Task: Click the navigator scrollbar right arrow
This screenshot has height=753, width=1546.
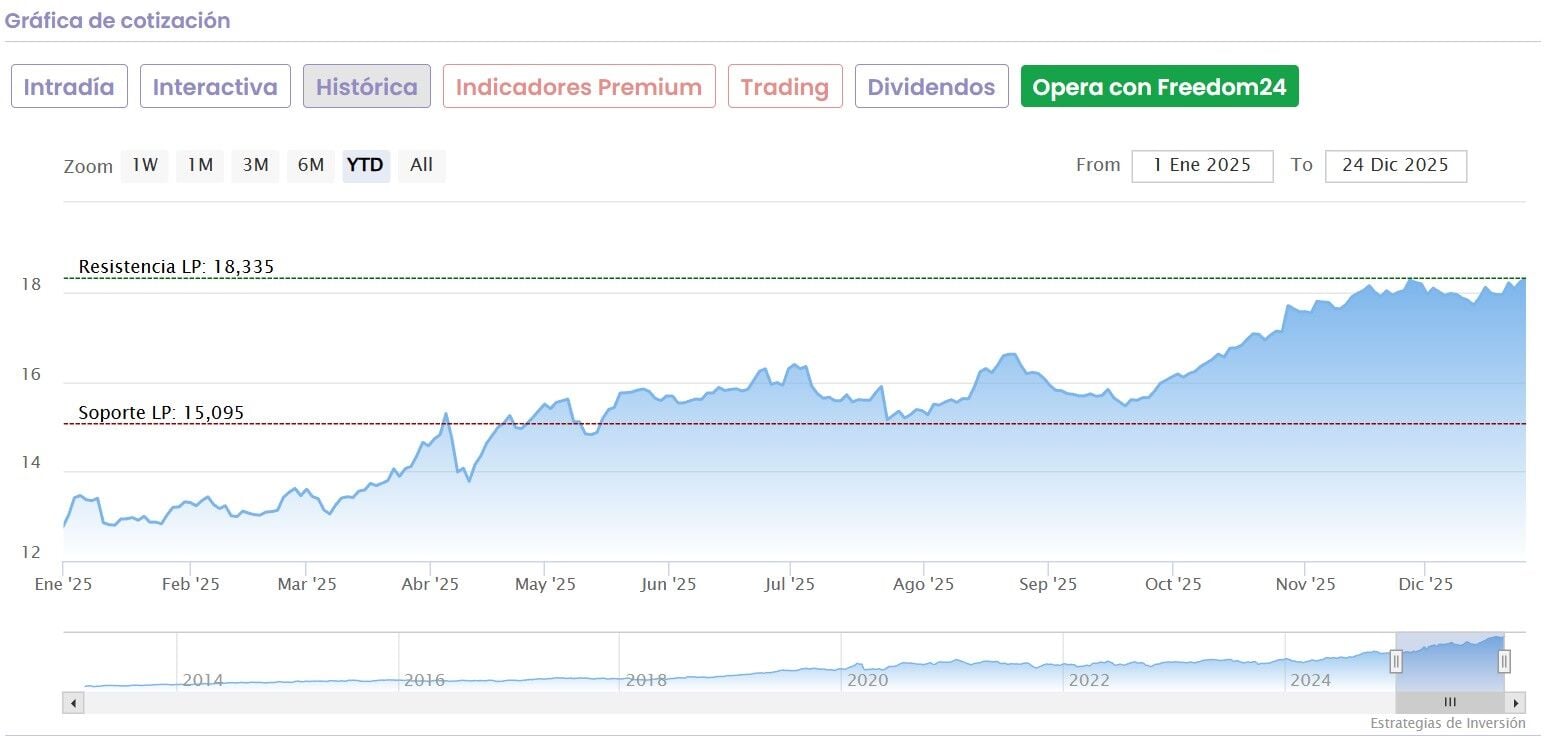Action: pyautogui.click(x=1517, y=702)
